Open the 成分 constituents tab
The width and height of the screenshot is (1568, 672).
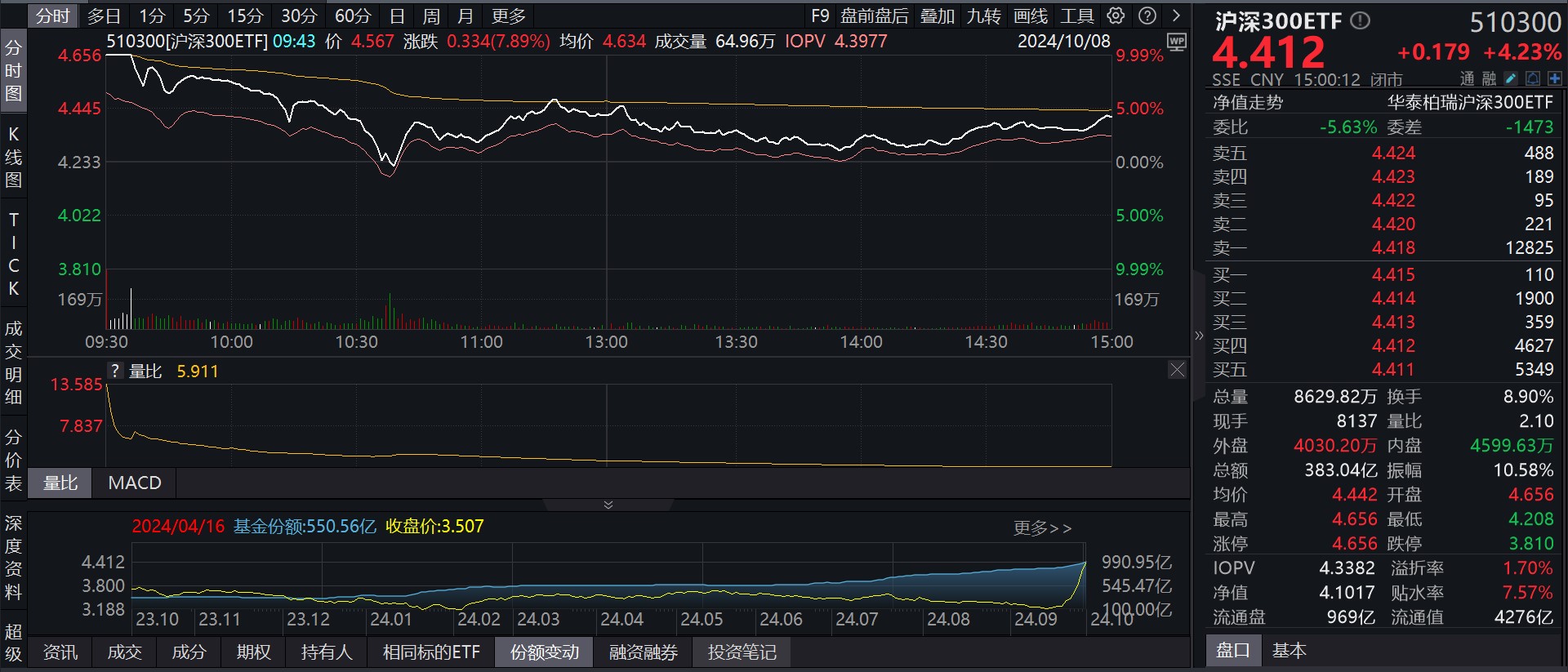click(189, 652)
